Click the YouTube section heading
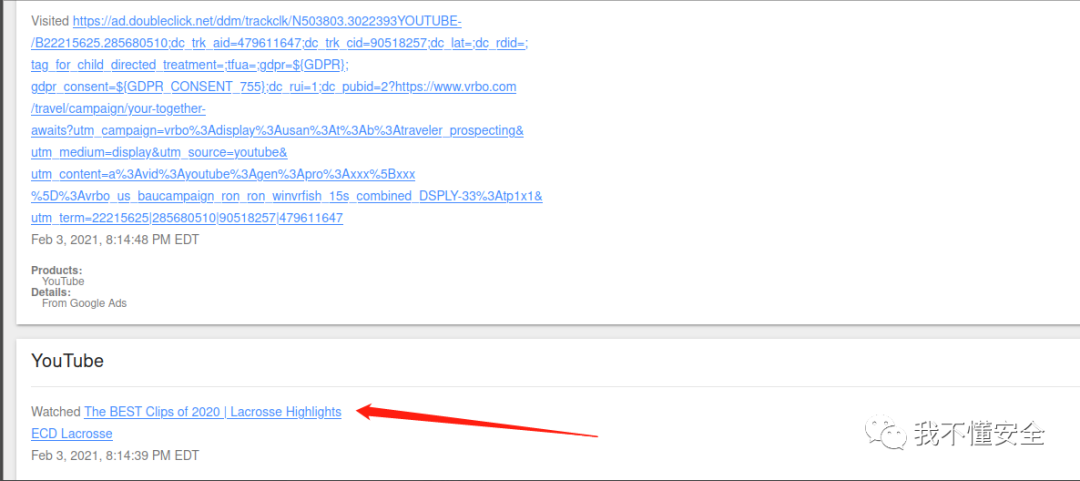Viewport: 1080px width, 481px height. click(68, 360)
